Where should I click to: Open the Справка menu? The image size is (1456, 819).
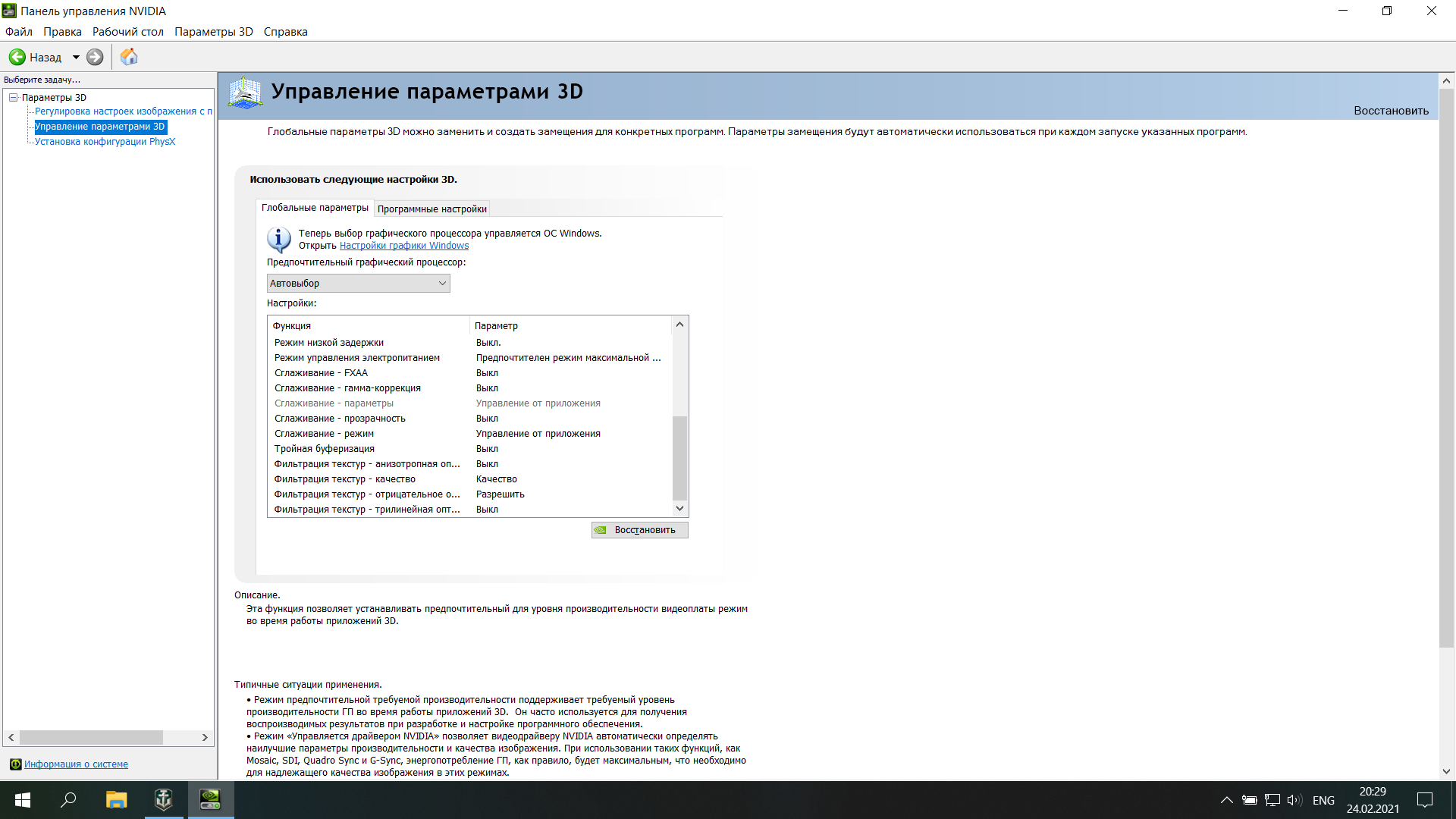pos(286,32)
